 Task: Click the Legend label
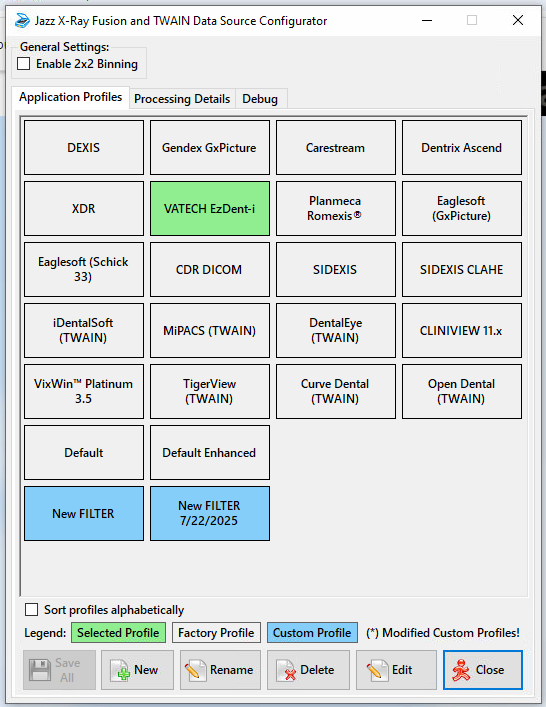point(45,633)
